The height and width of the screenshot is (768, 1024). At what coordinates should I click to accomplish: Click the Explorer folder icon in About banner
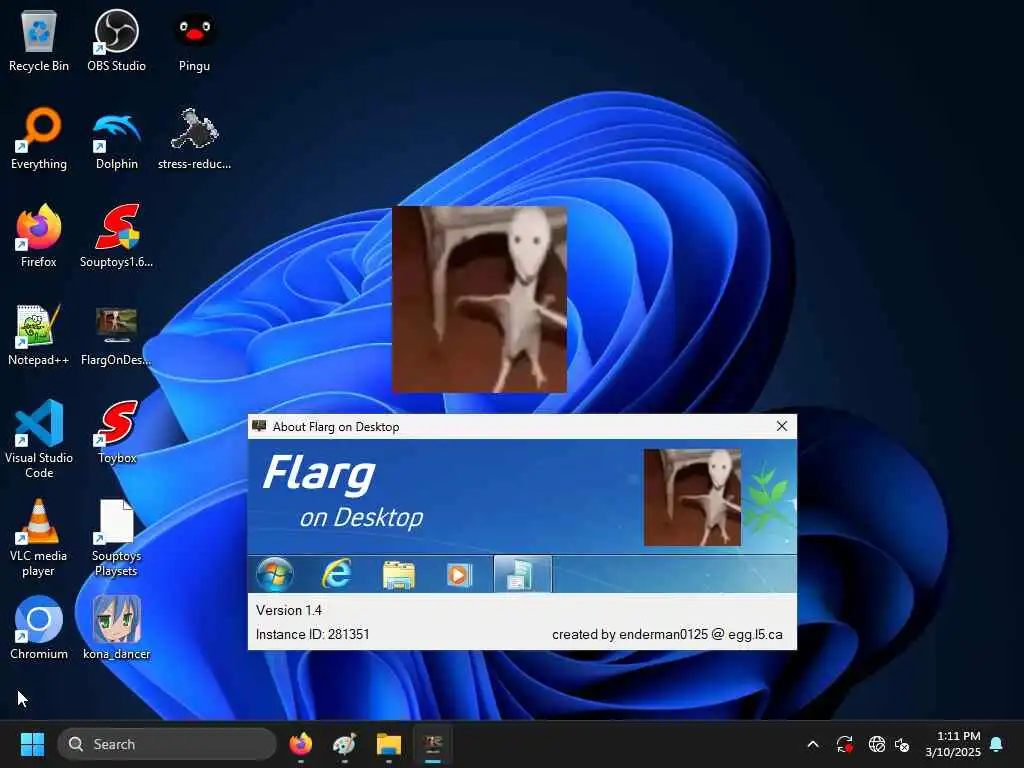tap(398, 575)
